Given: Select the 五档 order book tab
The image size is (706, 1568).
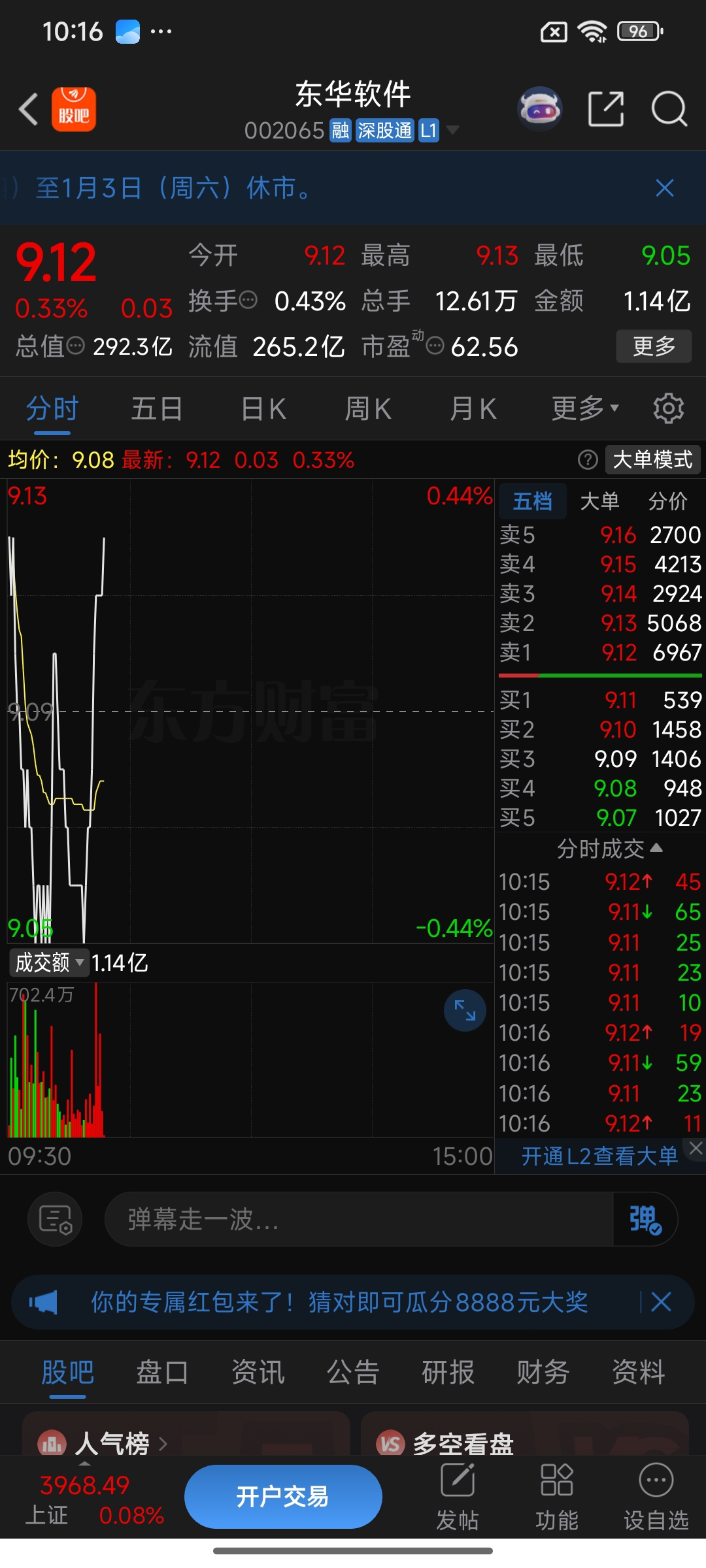Looking at the screenshot, I should [x=532, y=501].
